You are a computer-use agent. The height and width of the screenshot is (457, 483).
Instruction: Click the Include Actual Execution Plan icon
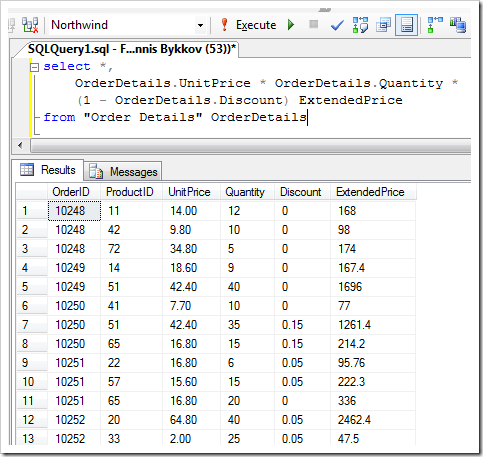435,25
